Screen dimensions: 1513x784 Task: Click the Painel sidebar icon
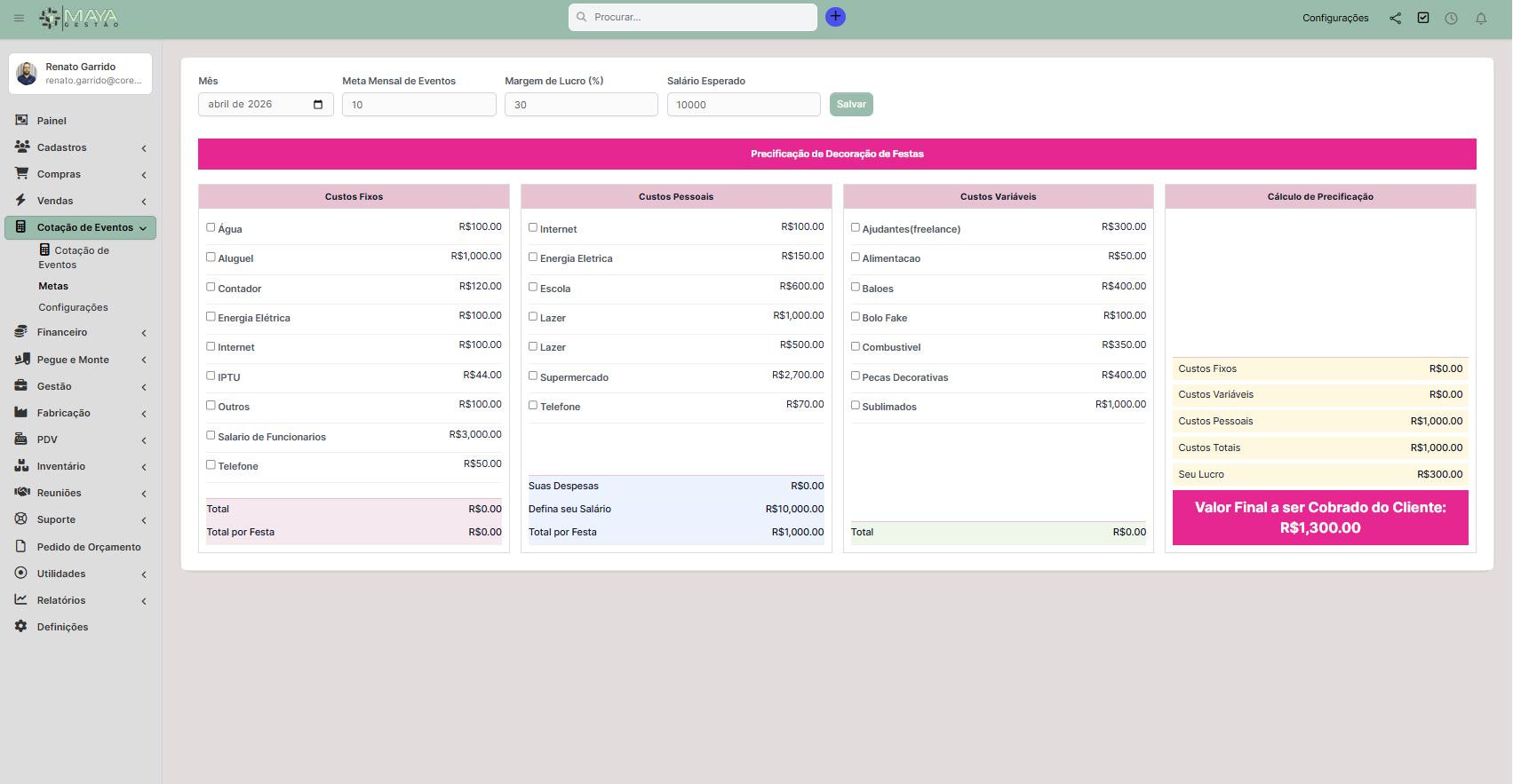[x=21, y=120]
